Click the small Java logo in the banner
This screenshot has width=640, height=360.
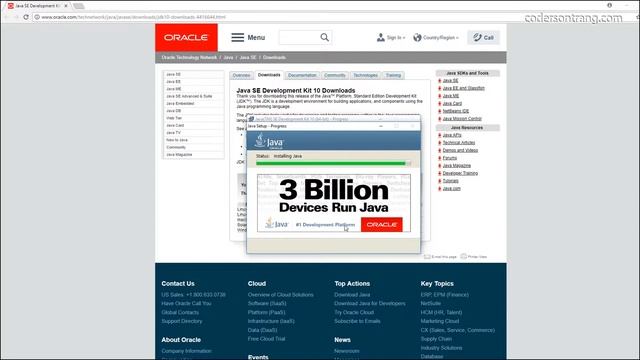(276, 223)
